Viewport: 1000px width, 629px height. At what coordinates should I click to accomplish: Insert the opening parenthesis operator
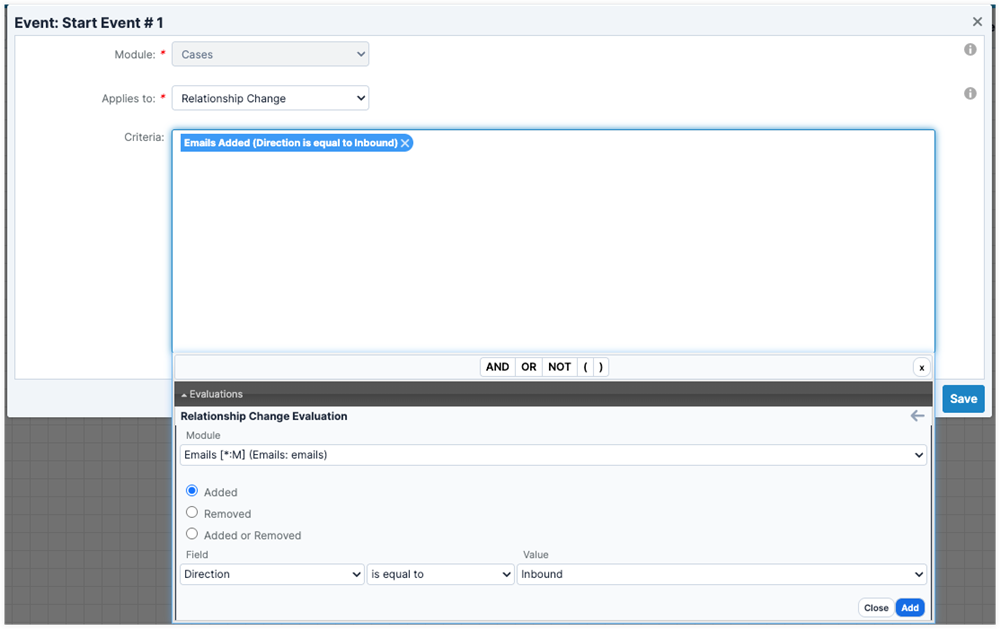coord(585,367)
